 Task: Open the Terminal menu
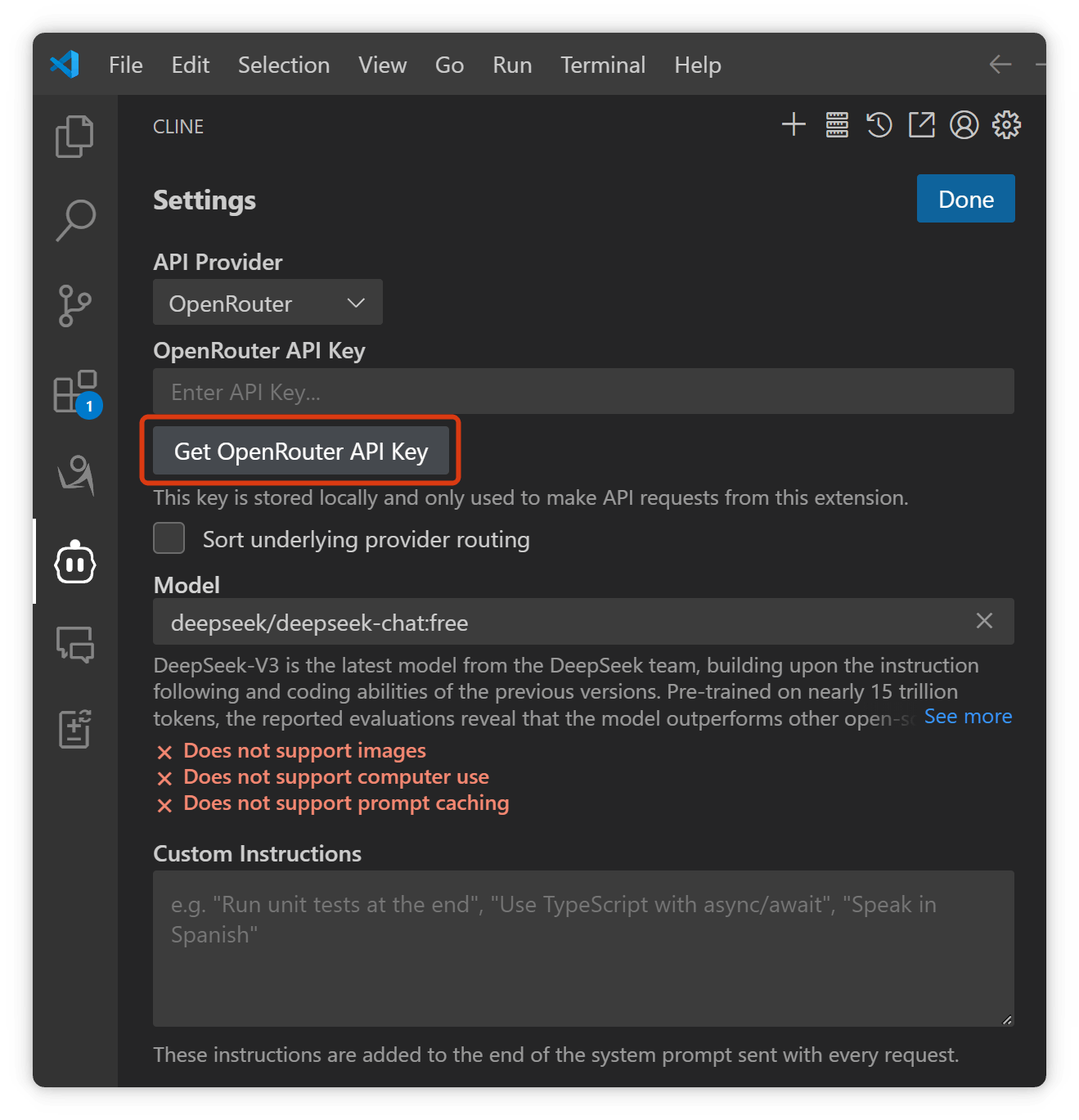603,65
